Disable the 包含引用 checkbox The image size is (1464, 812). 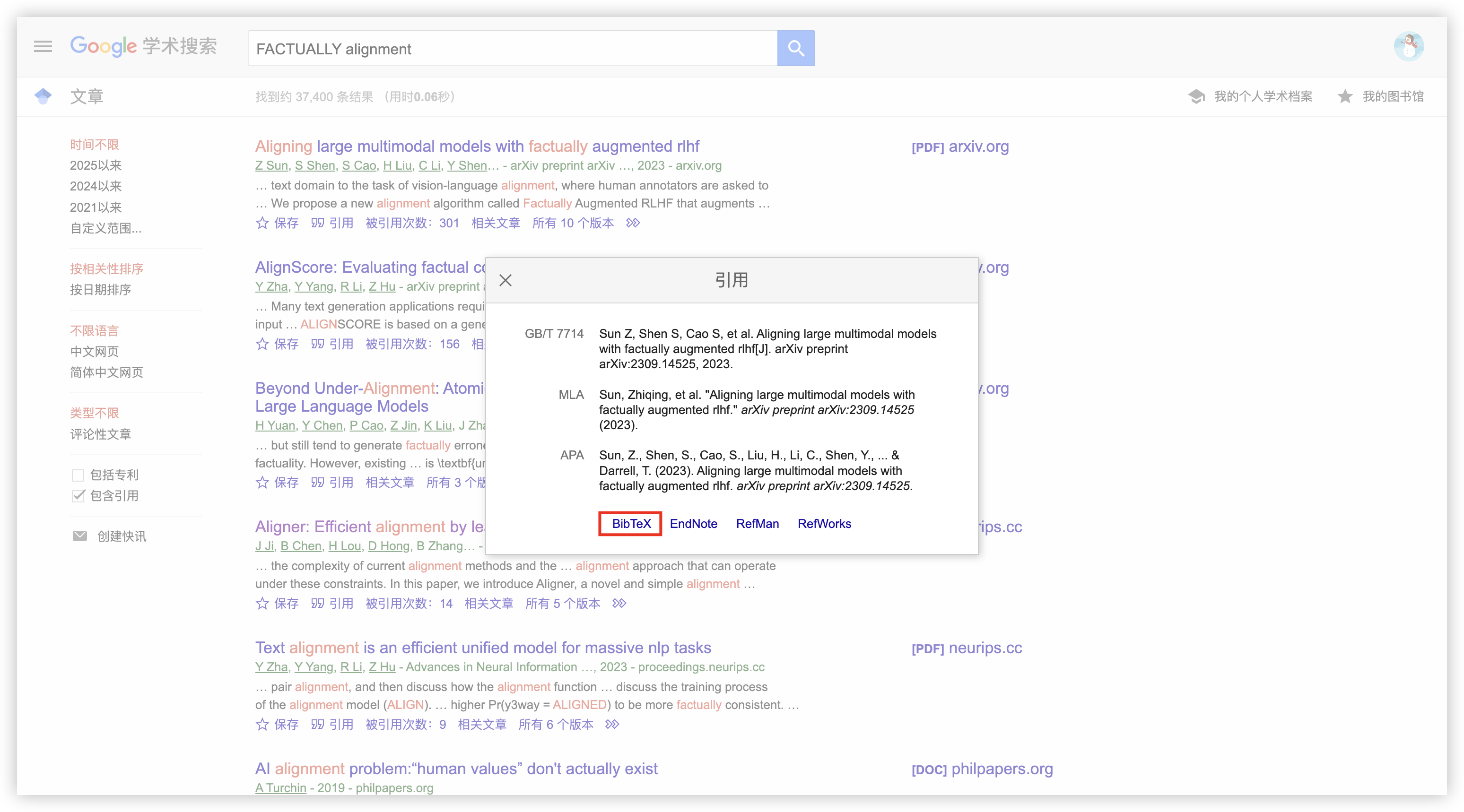(78, 495)
